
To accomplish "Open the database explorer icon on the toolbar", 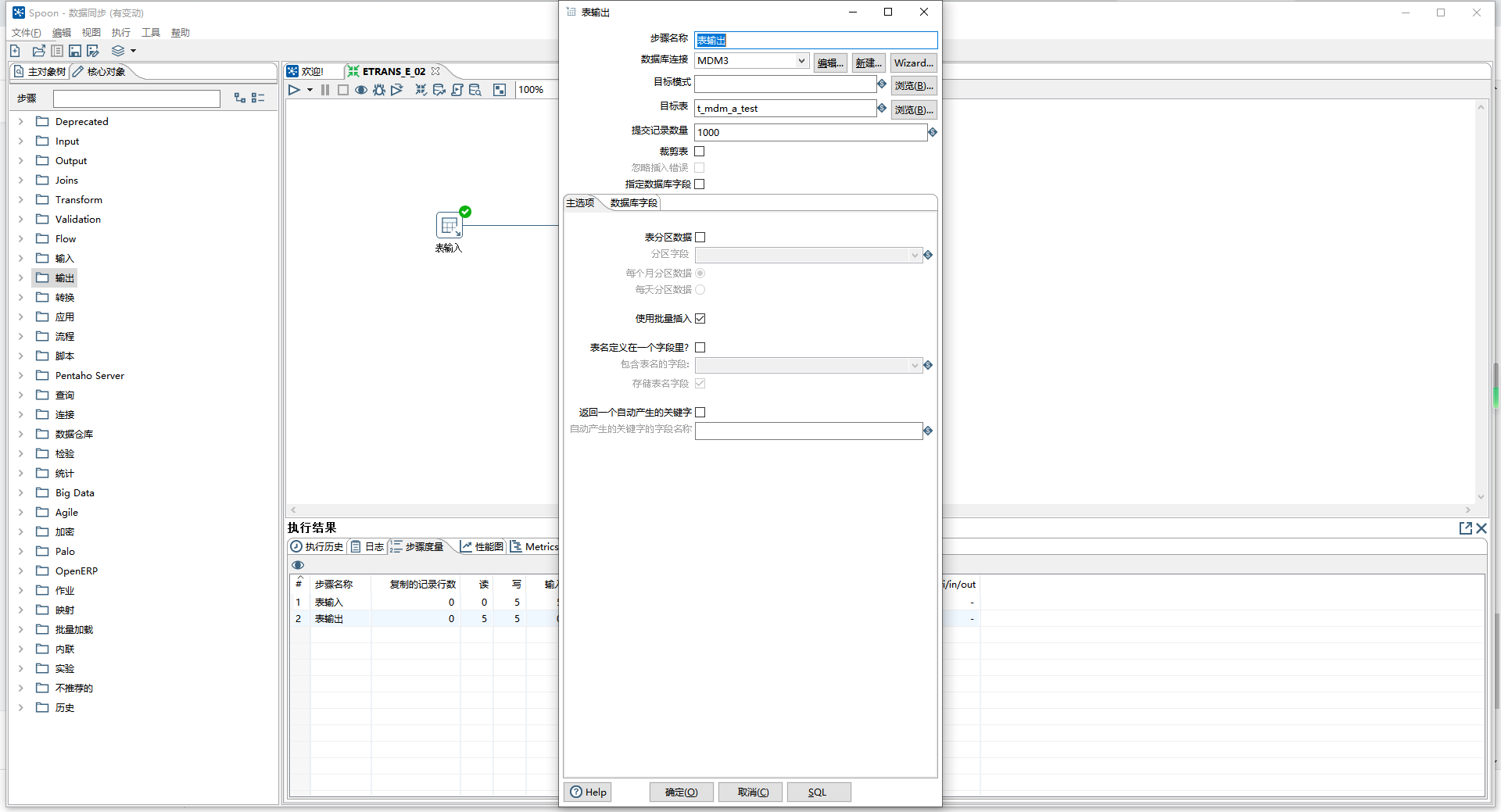I will point(475,89).
